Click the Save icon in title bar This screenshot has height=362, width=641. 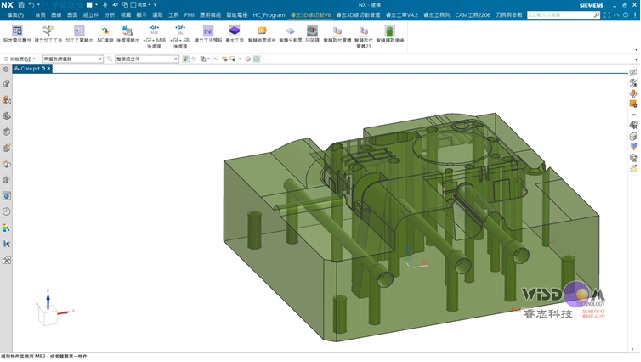[22, 5]
